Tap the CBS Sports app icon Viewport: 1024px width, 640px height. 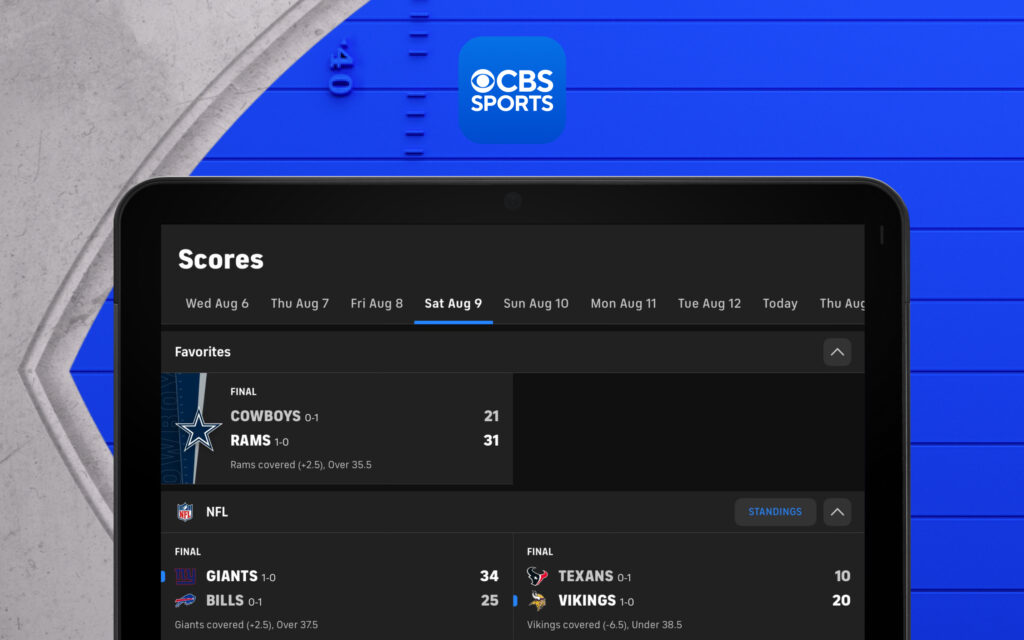coord(512,90)
